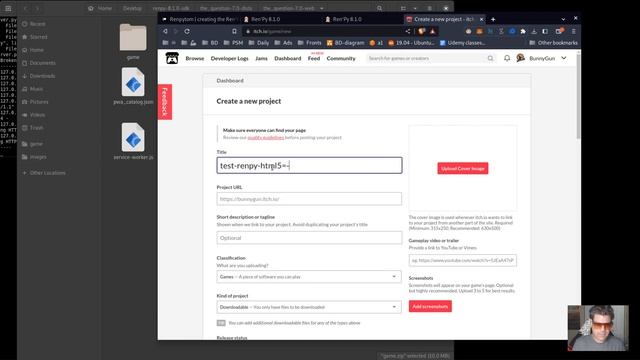Open Feed in itch.io navigation

coord(314,58)
